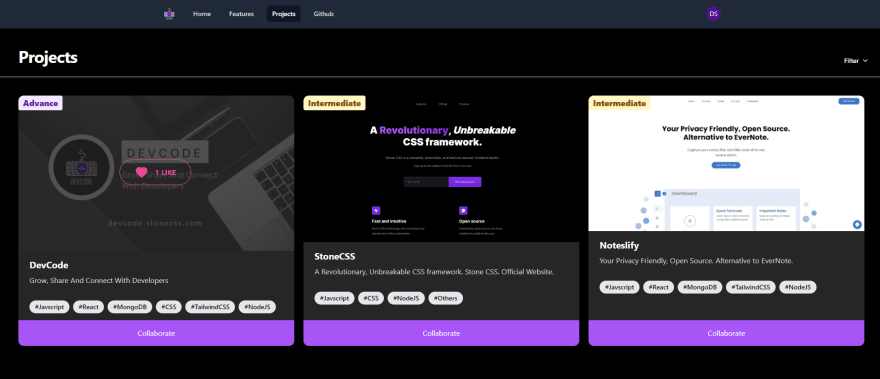
Task: Click the DevCode logo in navbar
Action: [169, 14]
